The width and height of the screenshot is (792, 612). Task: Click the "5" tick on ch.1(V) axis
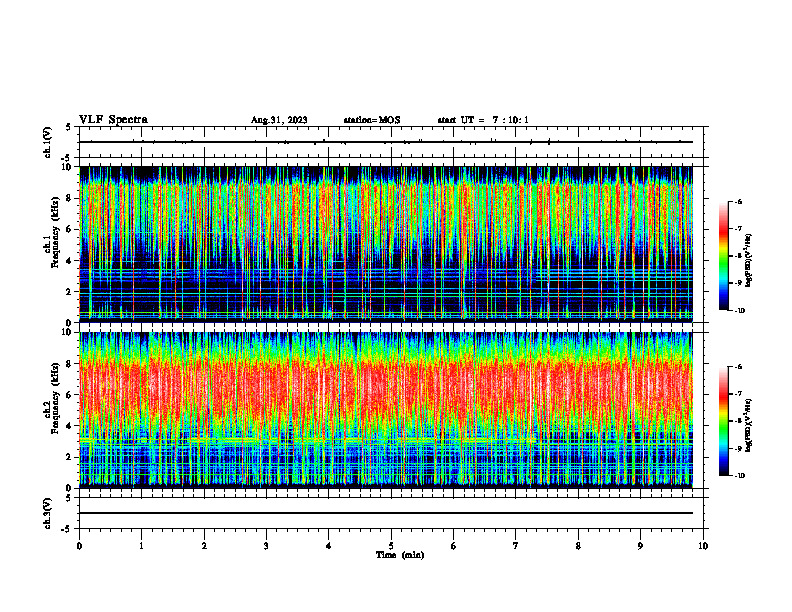(x=69, y=128)
